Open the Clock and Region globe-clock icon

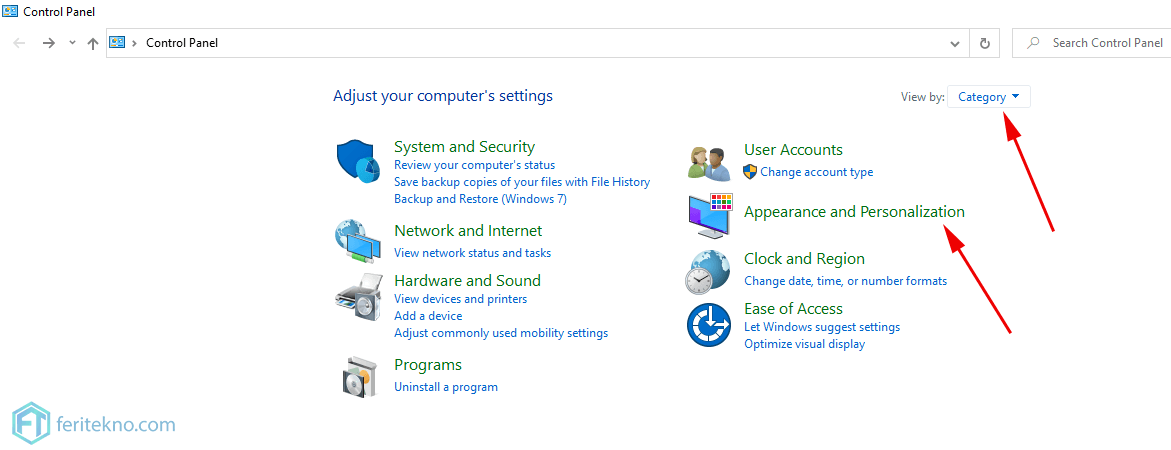pyautogui.click(x=708, y=272)
